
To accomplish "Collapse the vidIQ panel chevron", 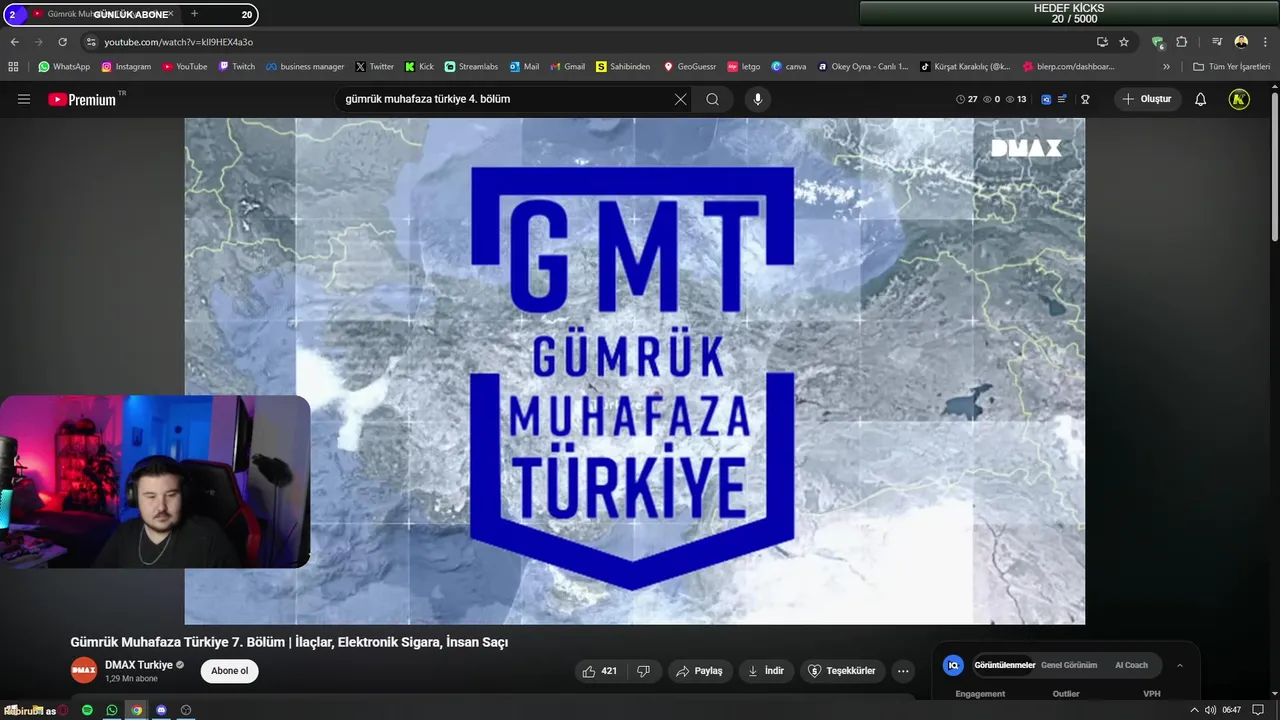I will (1179, 665).
